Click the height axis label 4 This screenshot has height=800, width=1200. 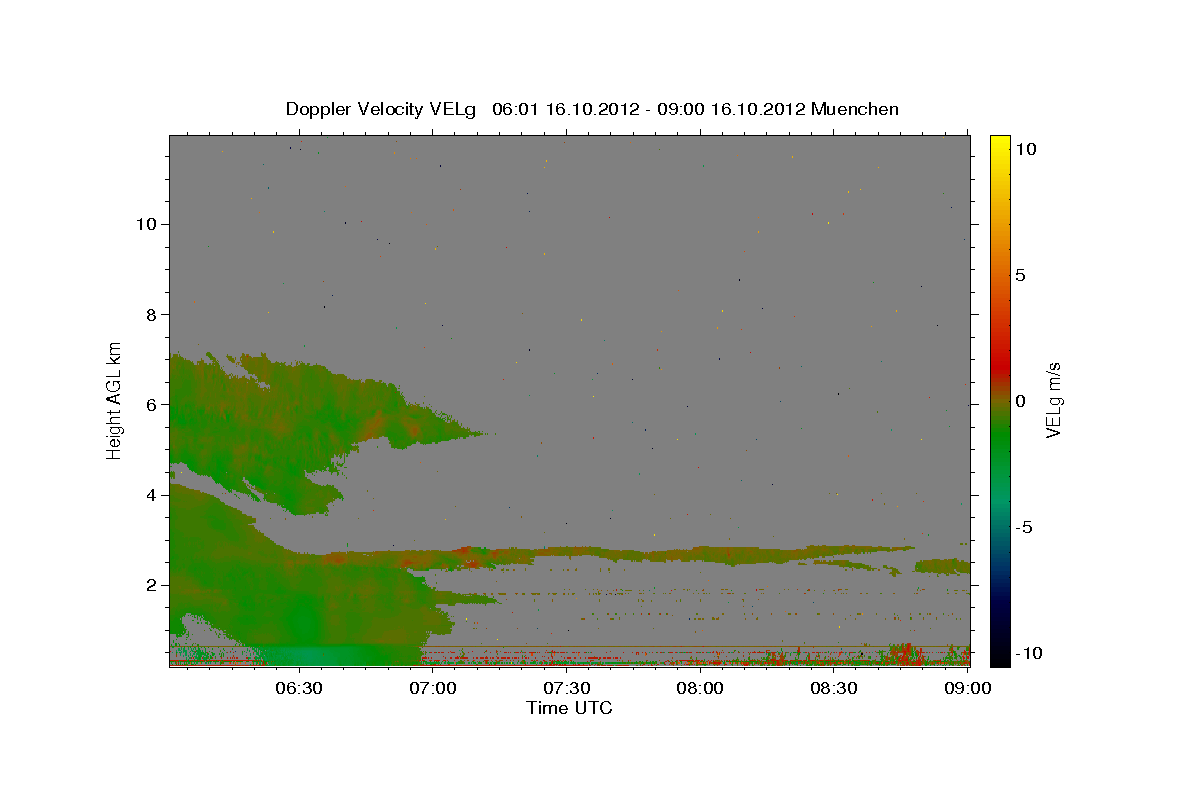(x=151, y=495)
